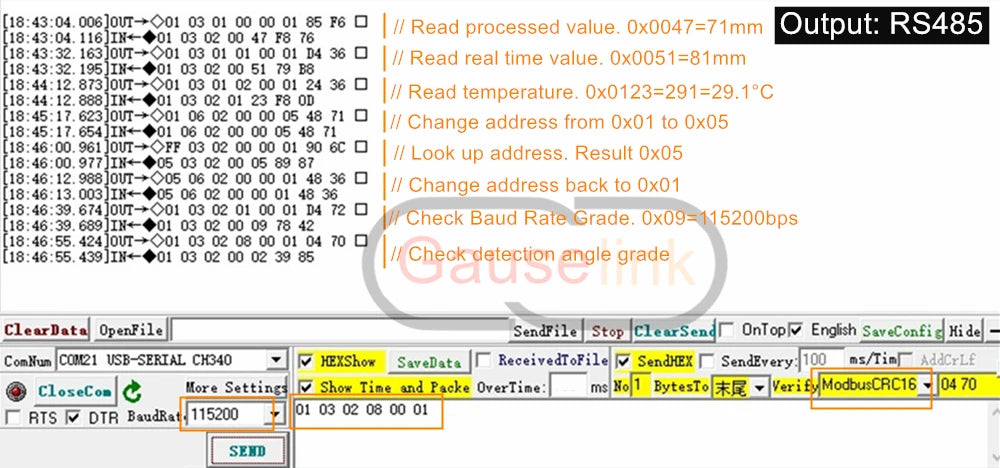Click the ClearData button

tap(45, 330)
